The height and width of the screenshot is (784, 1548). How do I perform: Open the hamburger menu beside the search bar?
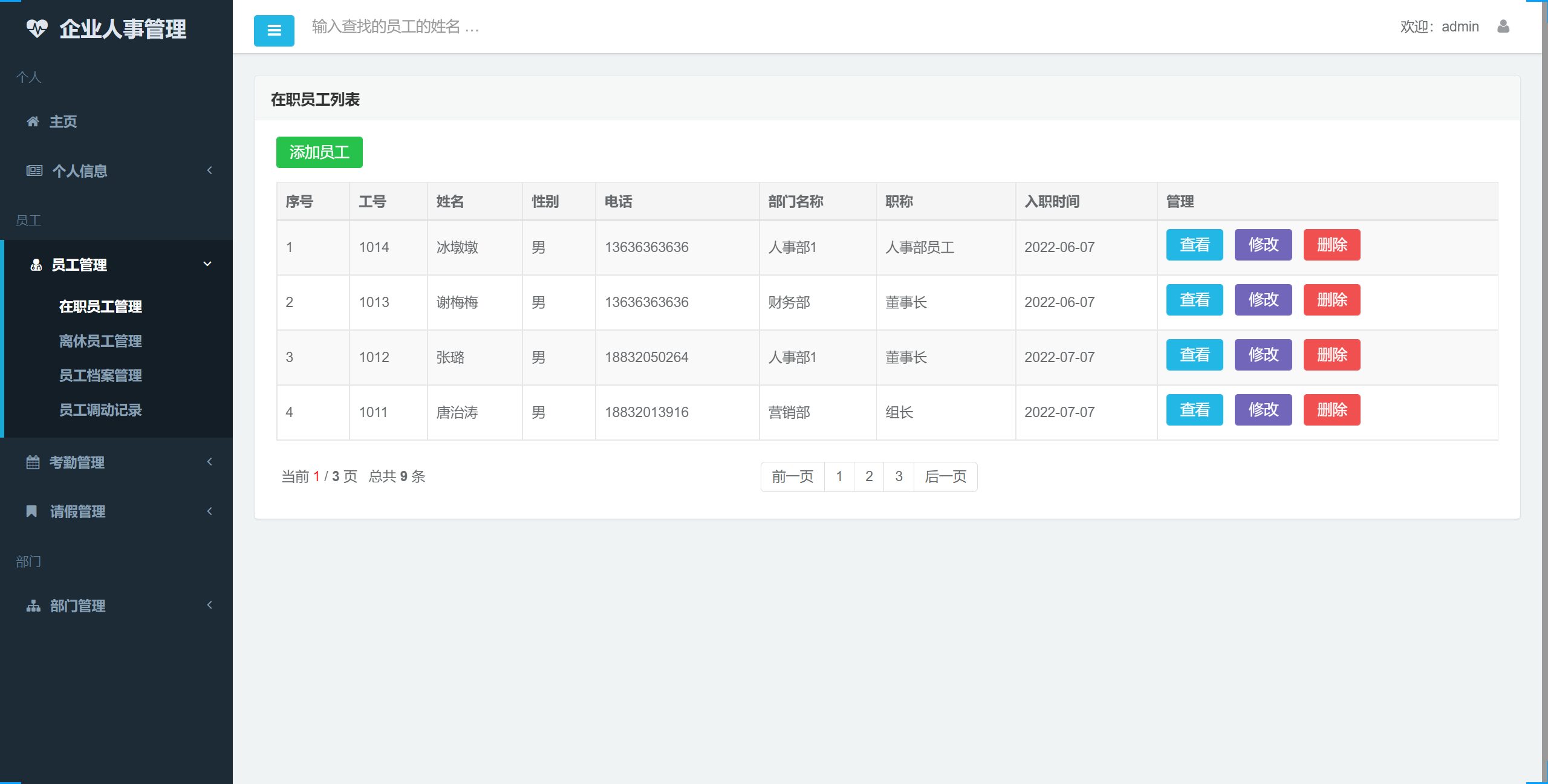coord(273,30)
